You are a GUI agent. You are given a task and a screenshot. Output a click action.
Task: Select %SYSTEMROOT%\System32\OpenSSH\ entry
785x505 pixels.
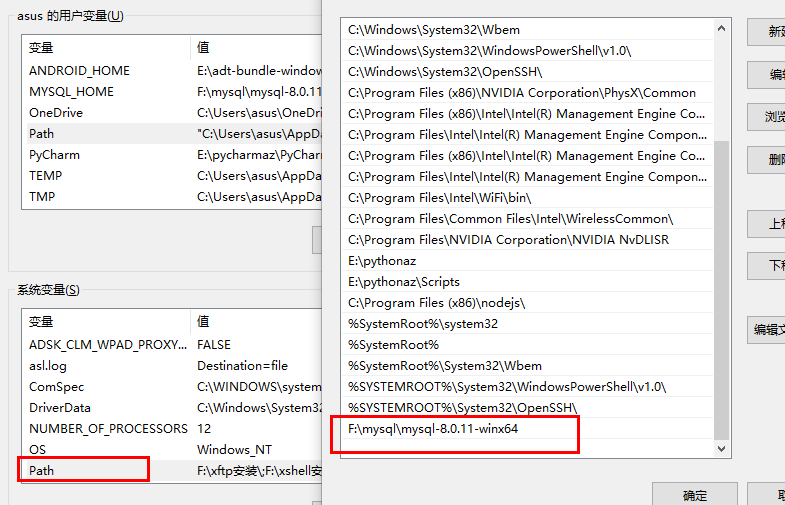528,408
